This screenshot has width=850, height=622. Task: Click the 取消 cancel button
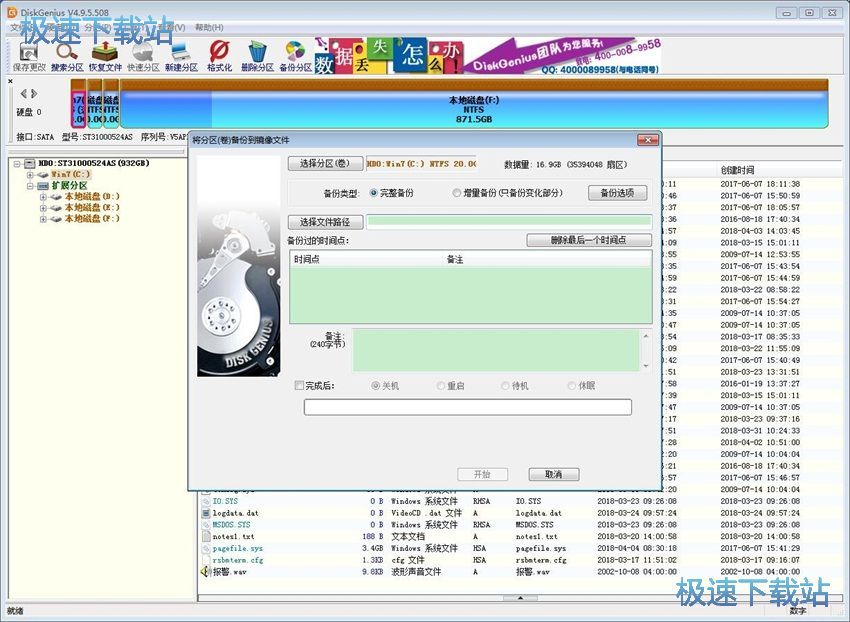[553, 474]
